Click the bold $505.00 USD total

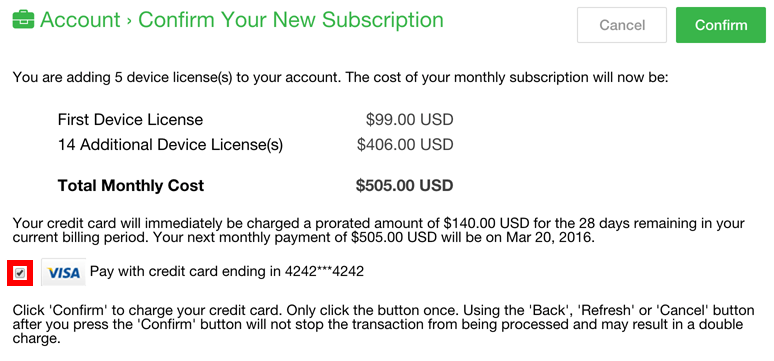(x=404, y=186)
